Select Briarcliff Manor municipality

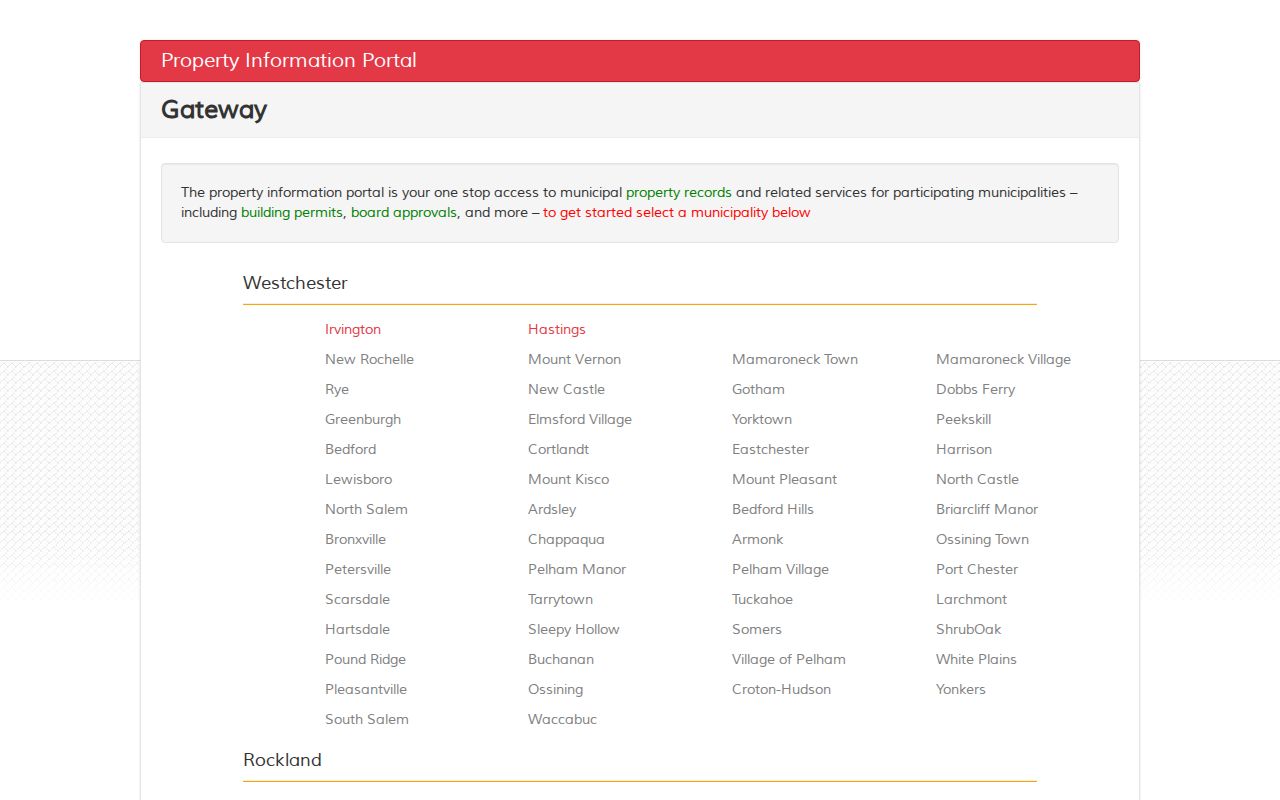(987, 509)
